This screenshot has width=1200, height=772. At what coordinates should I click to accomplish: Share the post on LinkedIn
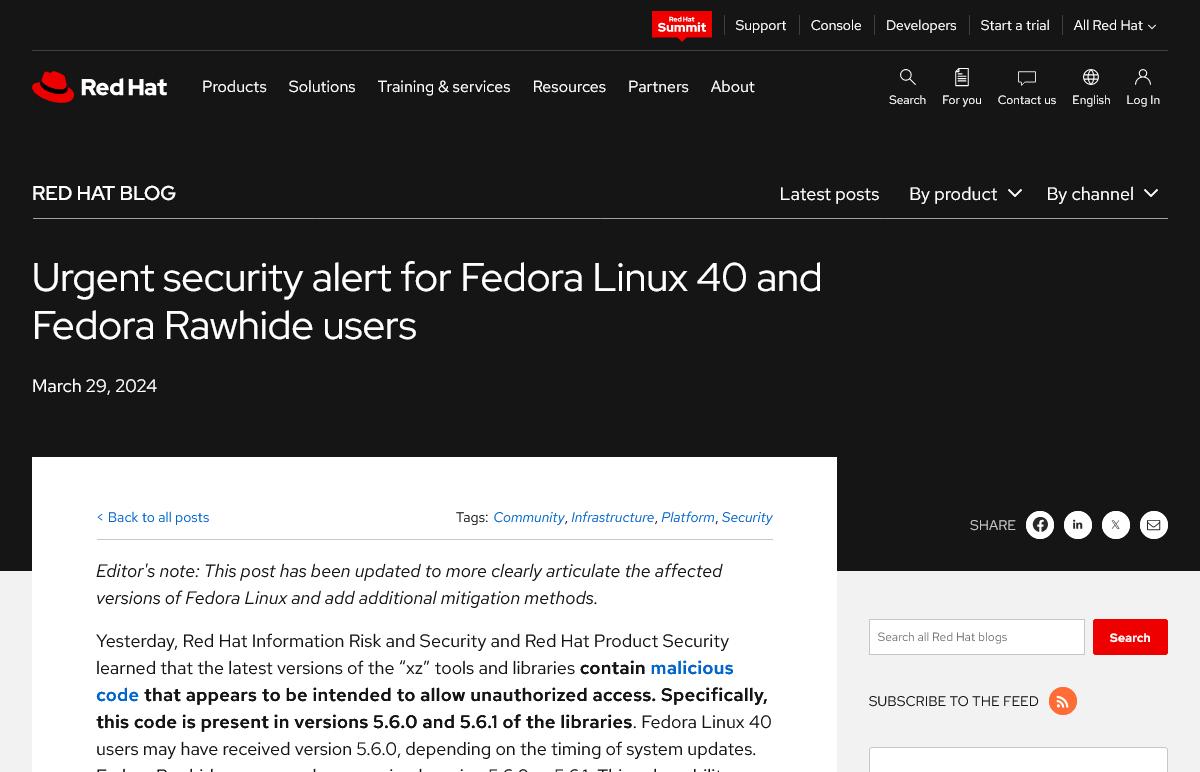1078,525
